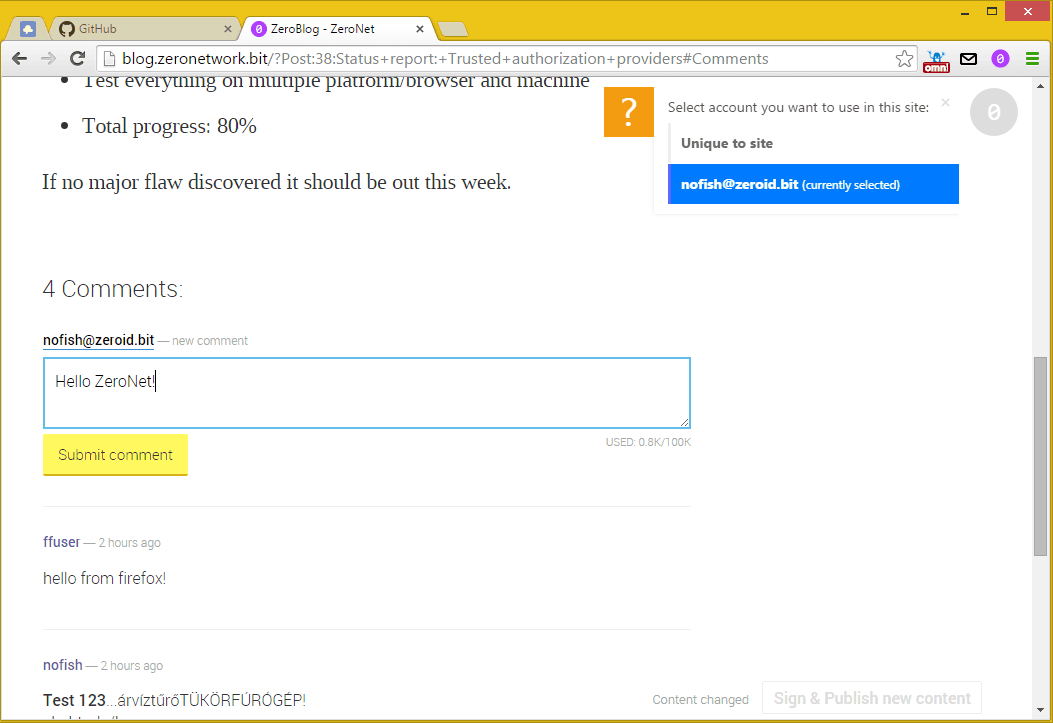Dismiss the account selection notification

(x=946, y=103)
